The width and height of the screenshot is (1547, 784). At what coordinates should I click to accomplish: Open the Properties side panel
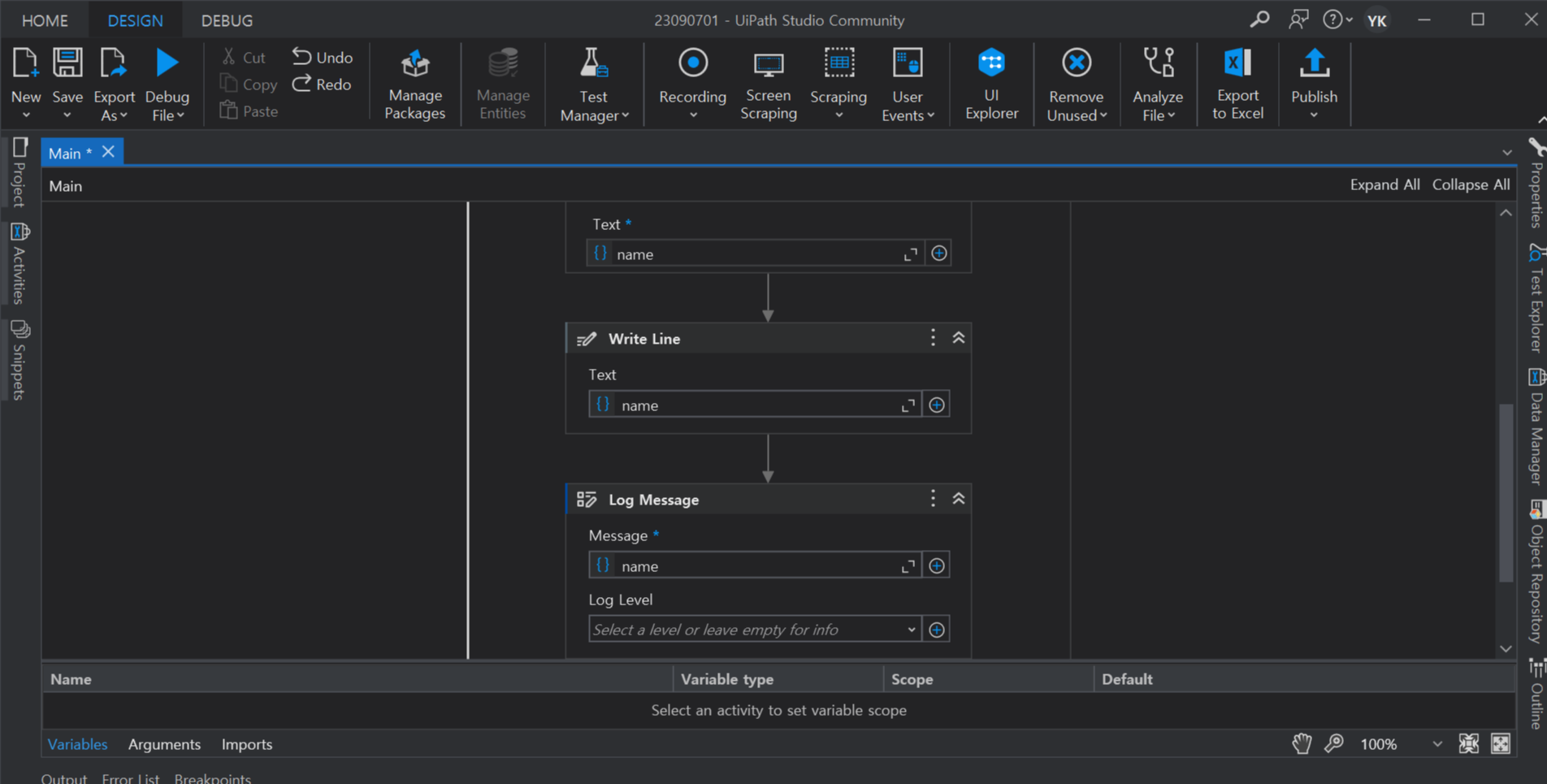pos(1536,184)
